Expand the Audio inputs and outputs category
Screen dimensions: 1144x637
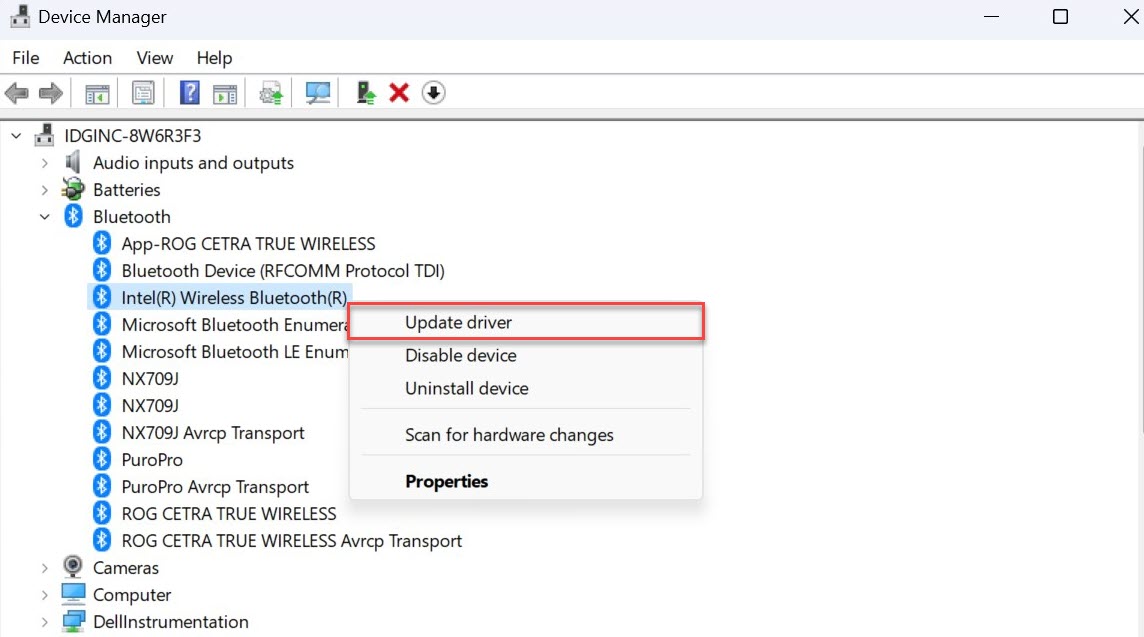[45, 163]
